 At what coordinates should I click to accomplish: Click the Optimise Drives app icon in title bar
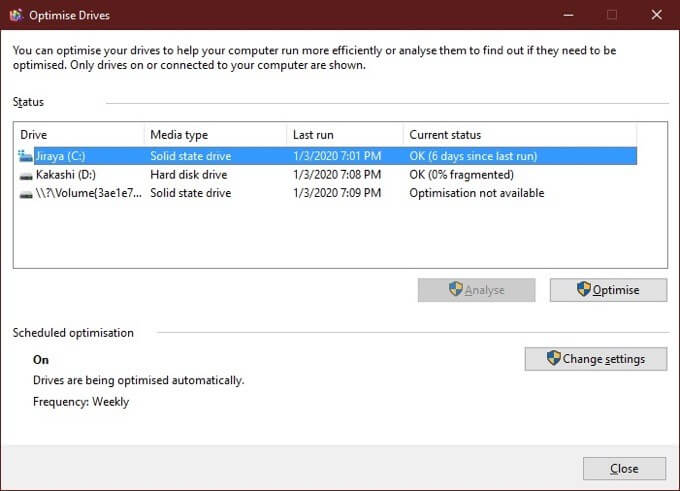(x=16, y=15)
